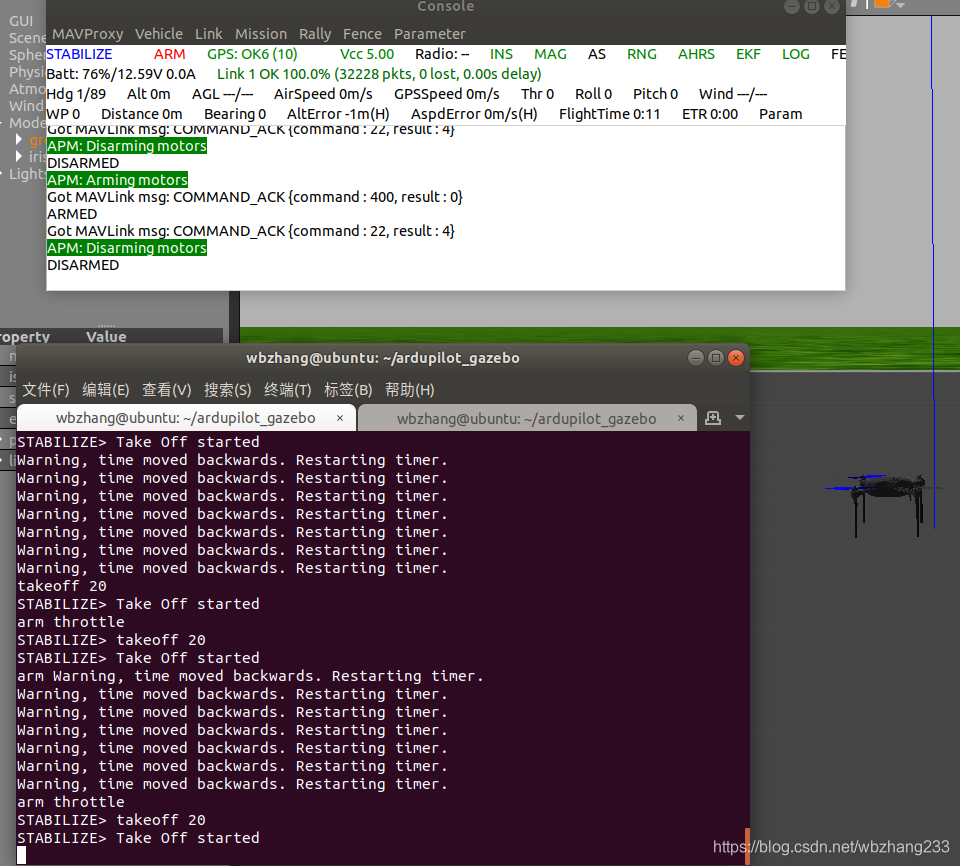
Task: Click the MAG status indicator
Action: (550, 54)
